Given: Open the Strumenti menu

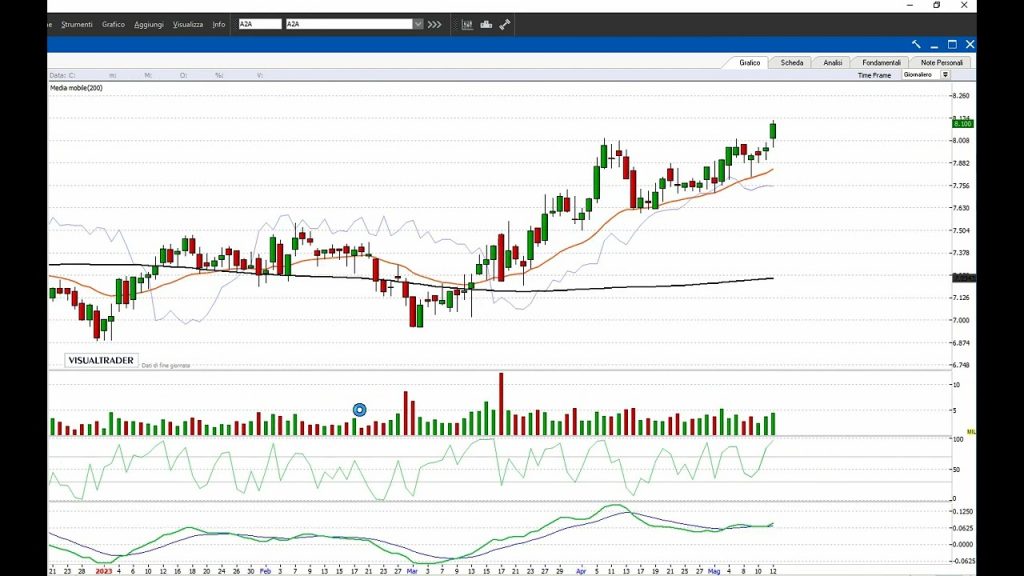Looking at the screenshot, I should 77,24.
